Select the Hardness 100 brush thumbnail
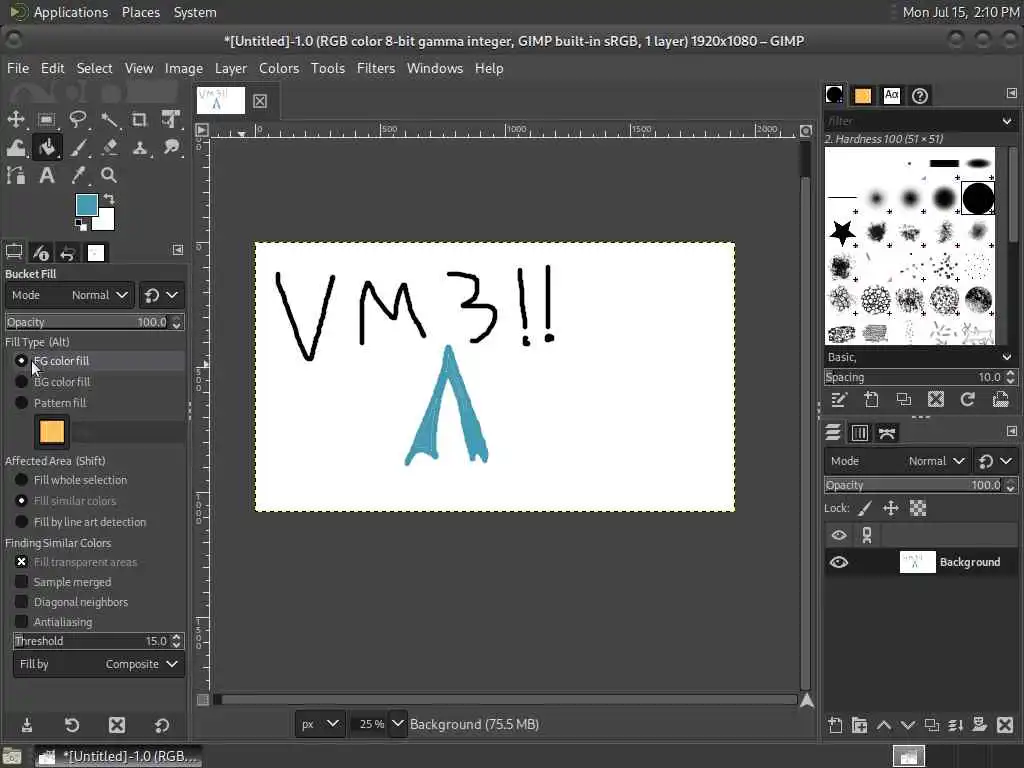Viewport: 1024px width, 768px height. (978, 198)
